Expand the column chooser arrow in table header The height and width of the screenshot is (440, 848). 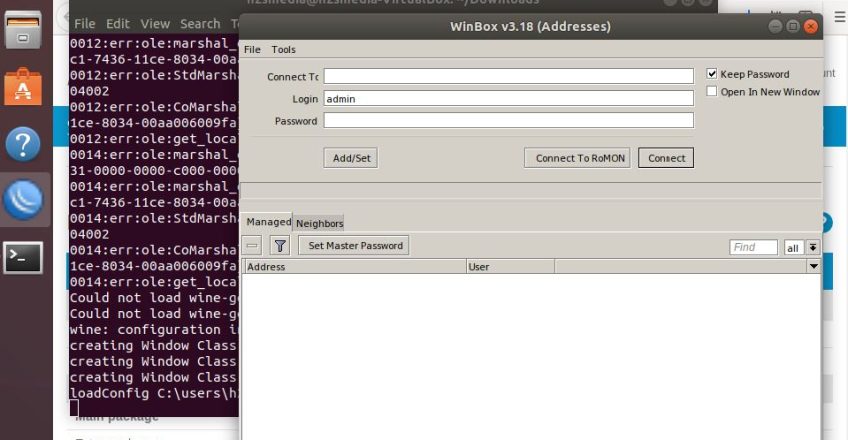(x=813, y=266)
